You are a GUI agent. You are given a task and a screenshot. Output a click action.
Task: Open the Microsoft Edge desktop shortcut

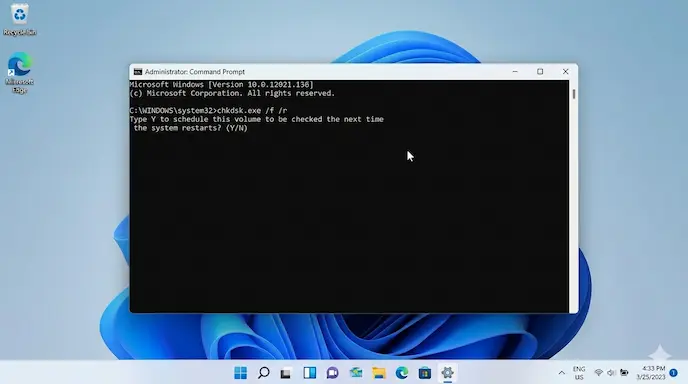coord(19,72)
